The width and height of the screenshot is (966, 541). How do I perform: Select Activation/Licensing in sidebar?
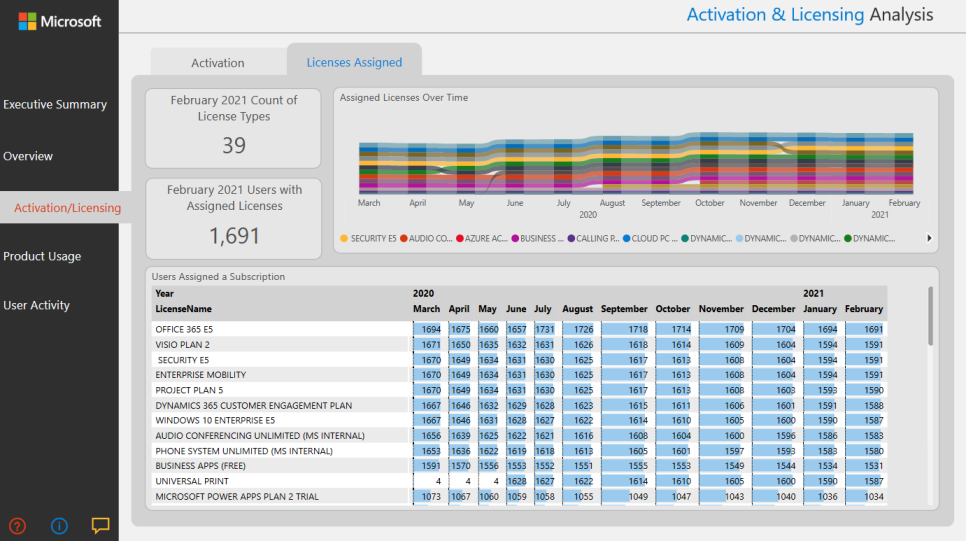point(67,208)
